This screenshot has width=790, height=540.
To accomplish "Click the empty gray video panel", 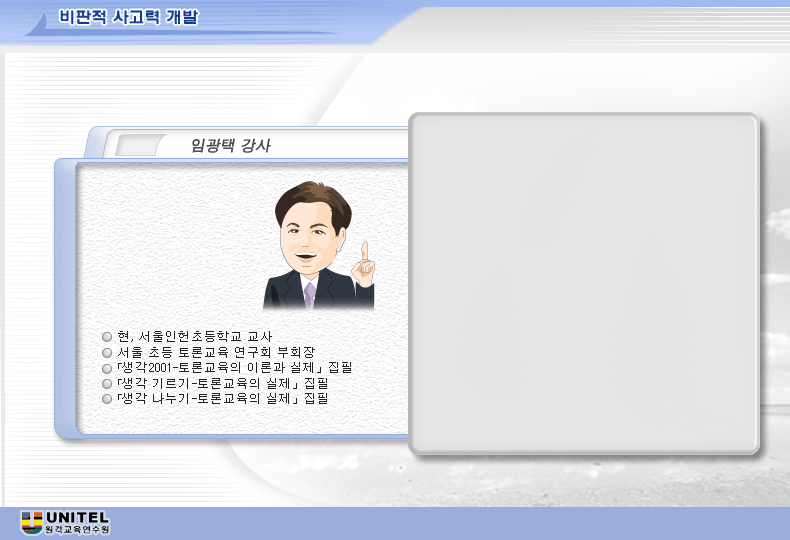I will coord(584,284).
